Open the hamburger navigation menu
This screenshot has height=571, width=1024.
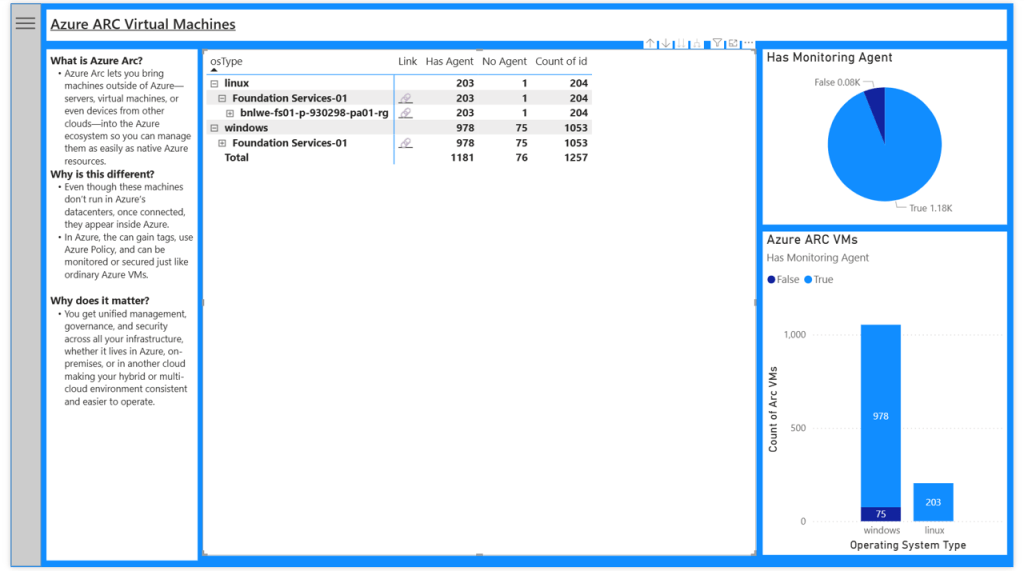pos(25,23)
